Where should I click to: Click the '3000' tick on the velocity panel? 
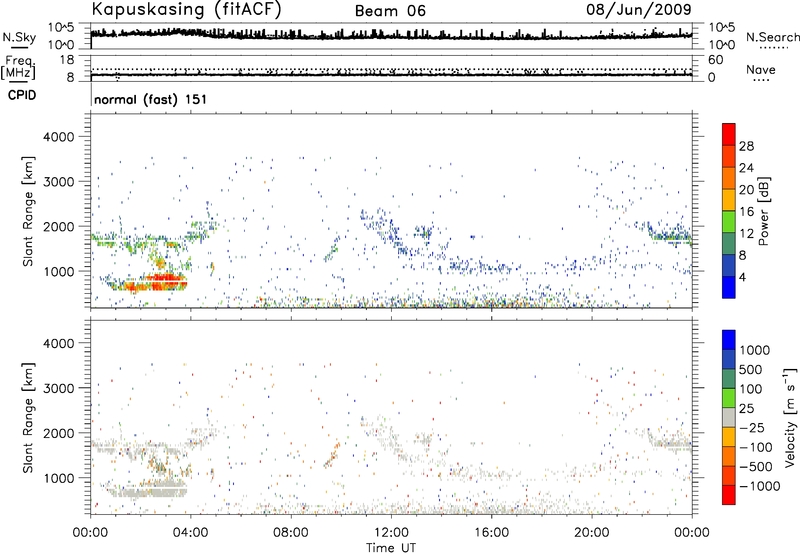58,388
